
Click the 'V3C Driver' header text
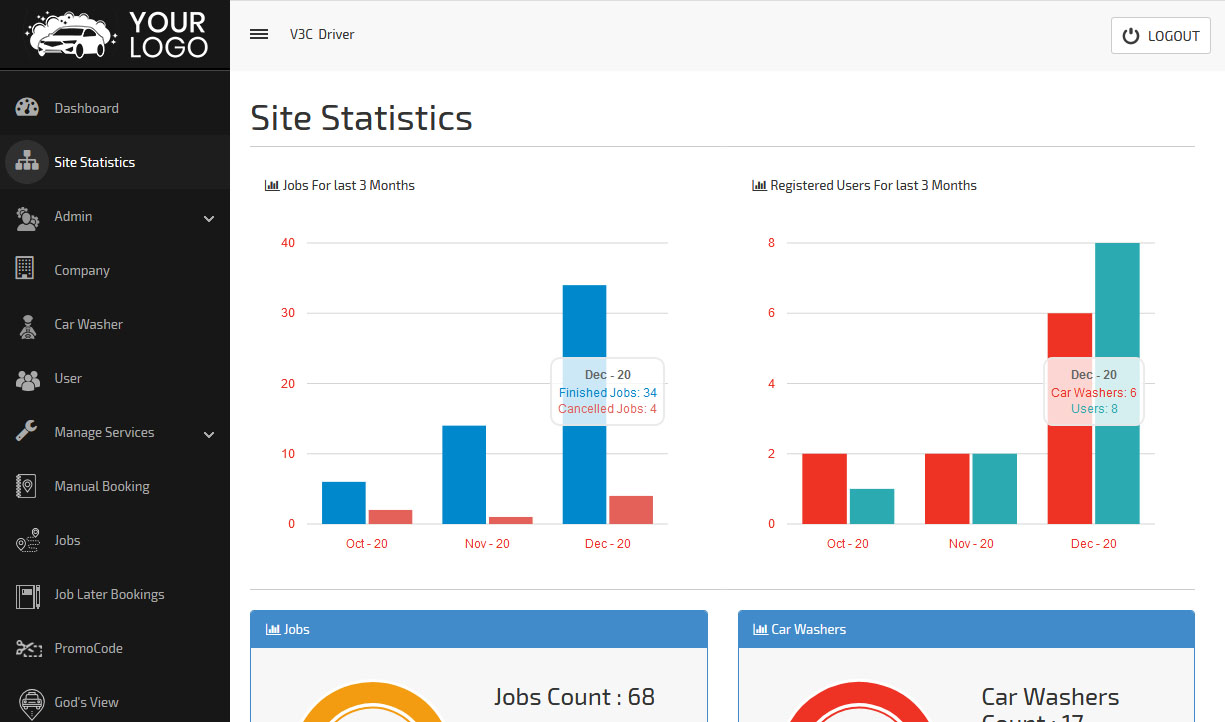click(322, 34)
